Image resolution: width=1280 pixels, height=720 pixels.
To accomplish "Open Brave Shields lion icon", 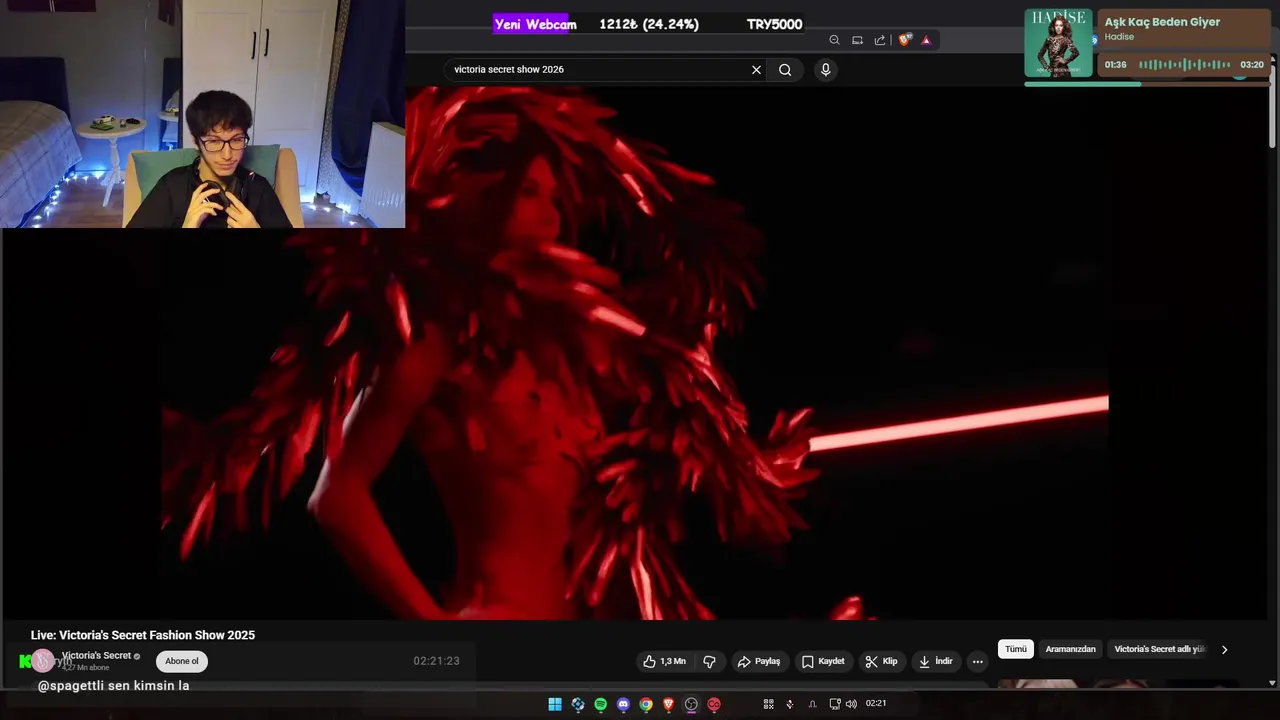I will pos(905,40).
